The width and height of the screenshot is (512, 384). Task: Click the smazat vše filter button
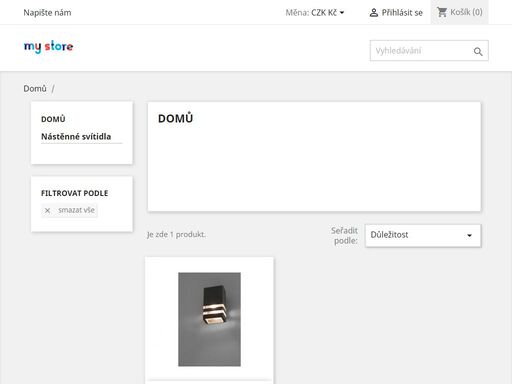[x=69, y=210]
